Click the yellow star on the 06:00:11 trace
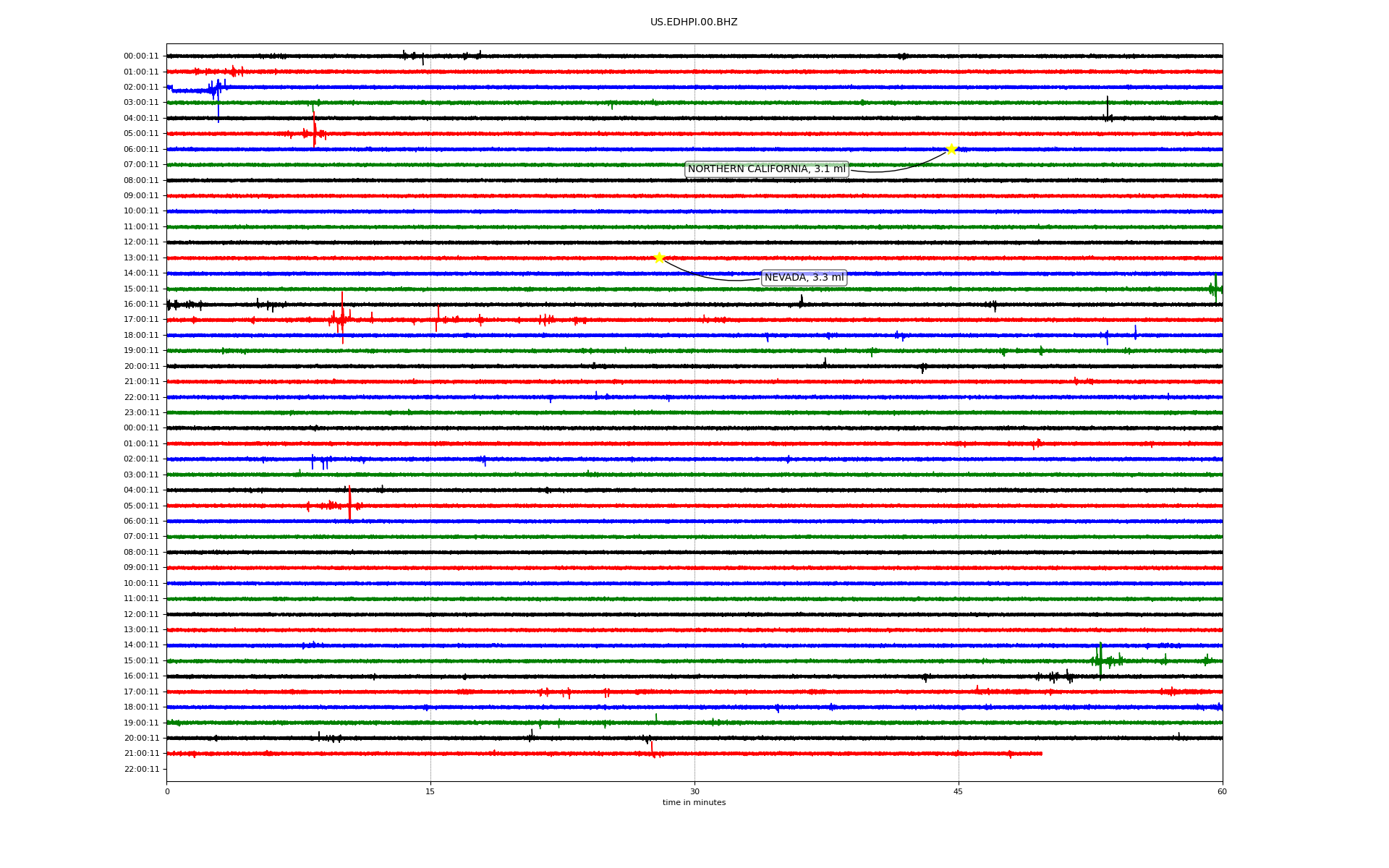 click(951, 149)
